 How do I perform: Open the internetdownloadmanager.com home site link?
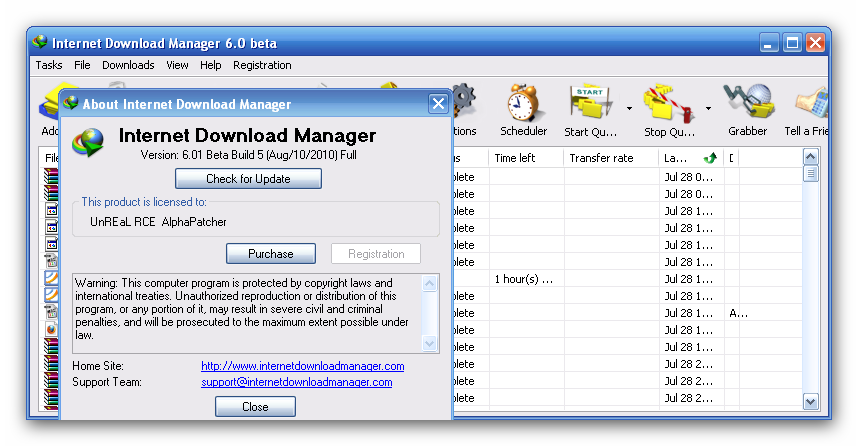[302, 366]
